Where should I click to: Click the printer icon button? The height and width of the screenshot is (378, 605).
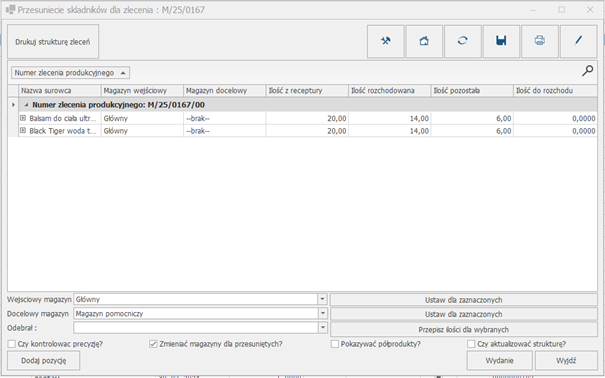coord(540,41)
